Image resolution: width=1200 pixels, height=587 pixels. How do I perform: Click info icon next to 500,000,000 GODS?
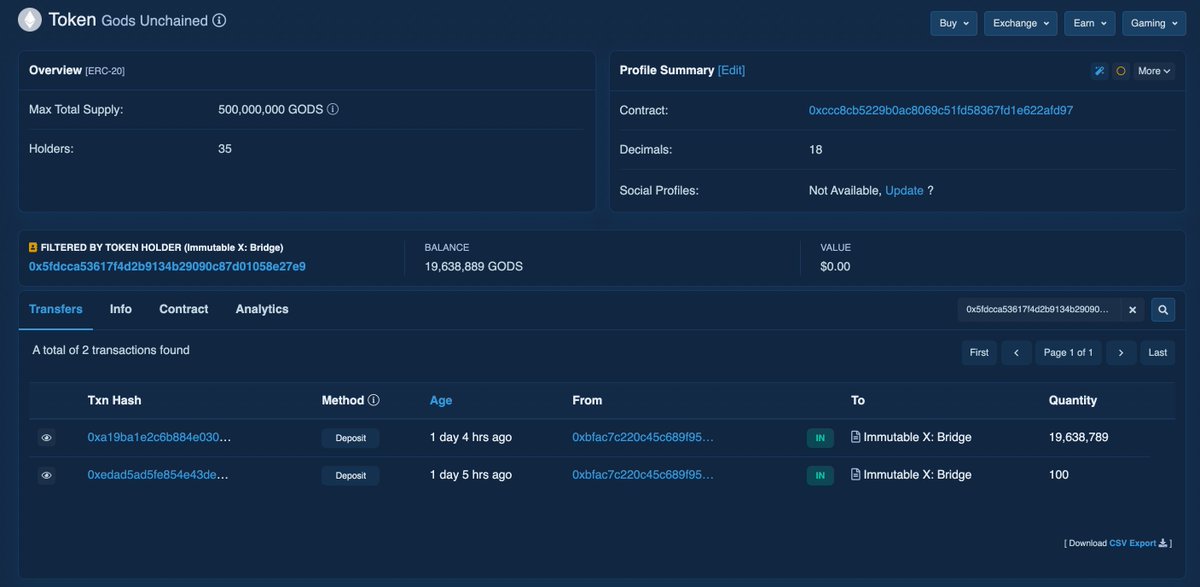click(x=333, y=109)
